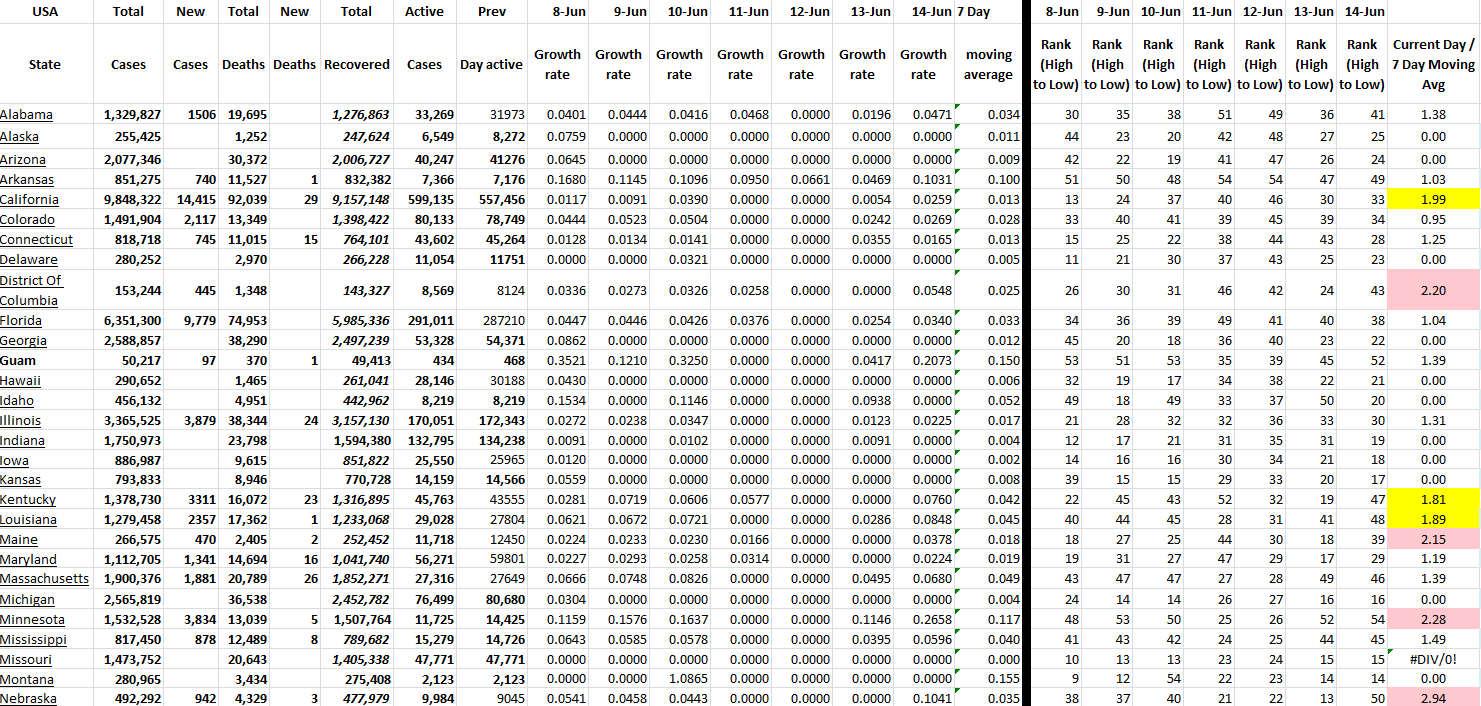Open the Alabama state link
1481x706 pixels.
pyautogui.click(x=27, y=115)
